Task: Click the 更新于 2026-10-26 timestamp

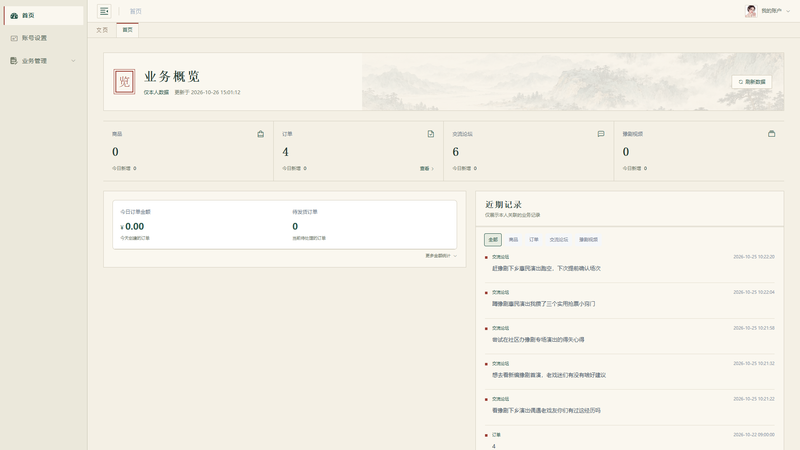Action: click(x=207, y=92)
